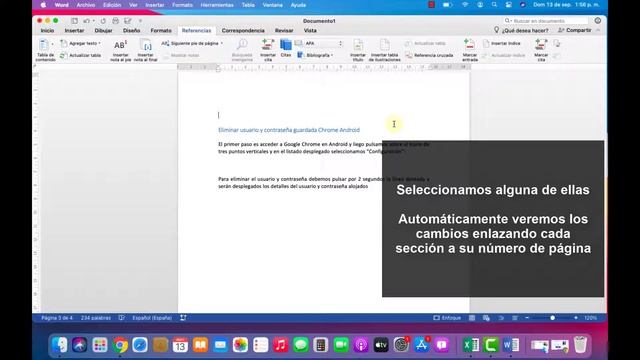The width and height of the screenshot is (640, 360).
Task: Insert an endnote with Insertar nota al final
Action: point(146,50)
